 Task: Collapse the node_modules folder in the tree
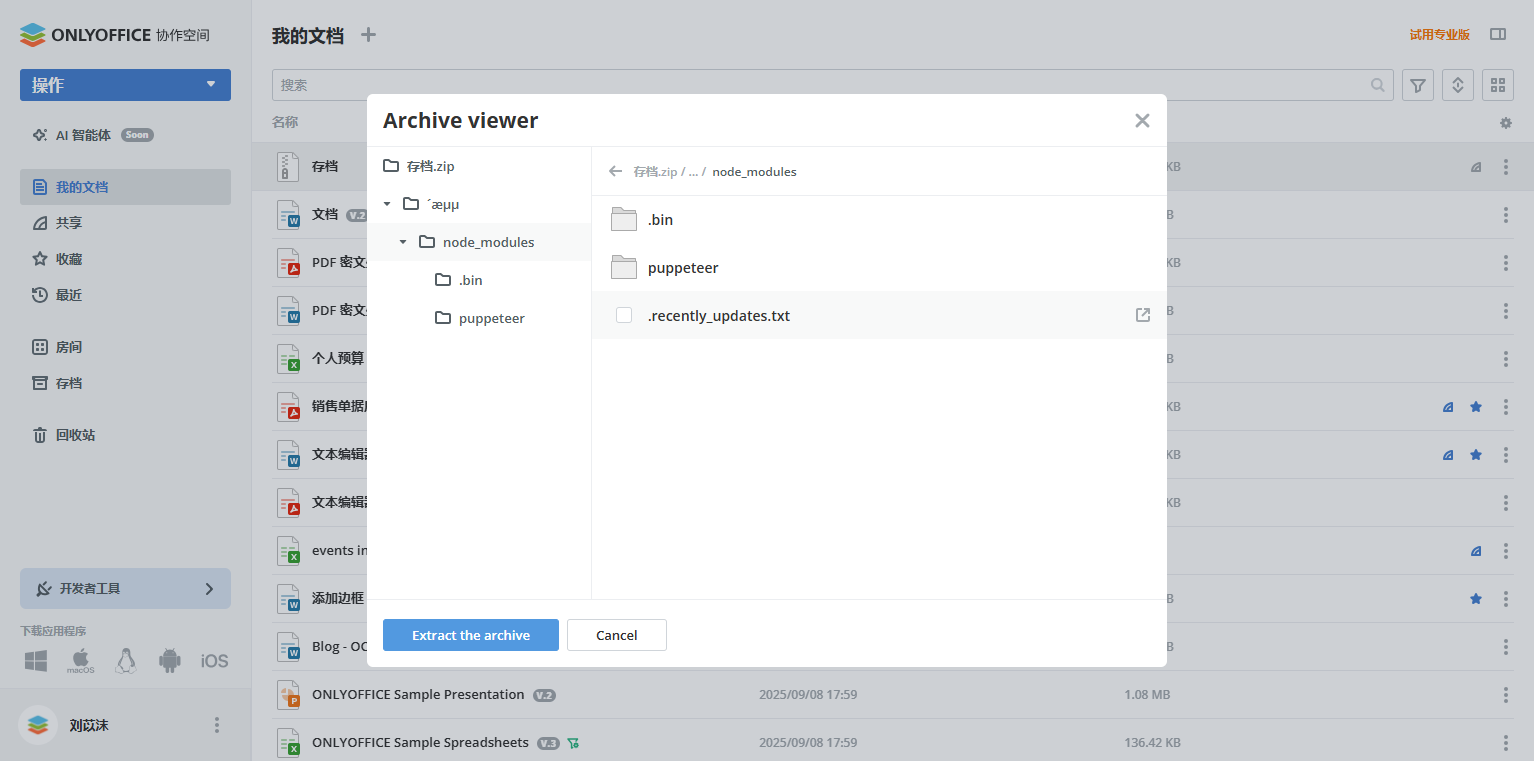403,242
